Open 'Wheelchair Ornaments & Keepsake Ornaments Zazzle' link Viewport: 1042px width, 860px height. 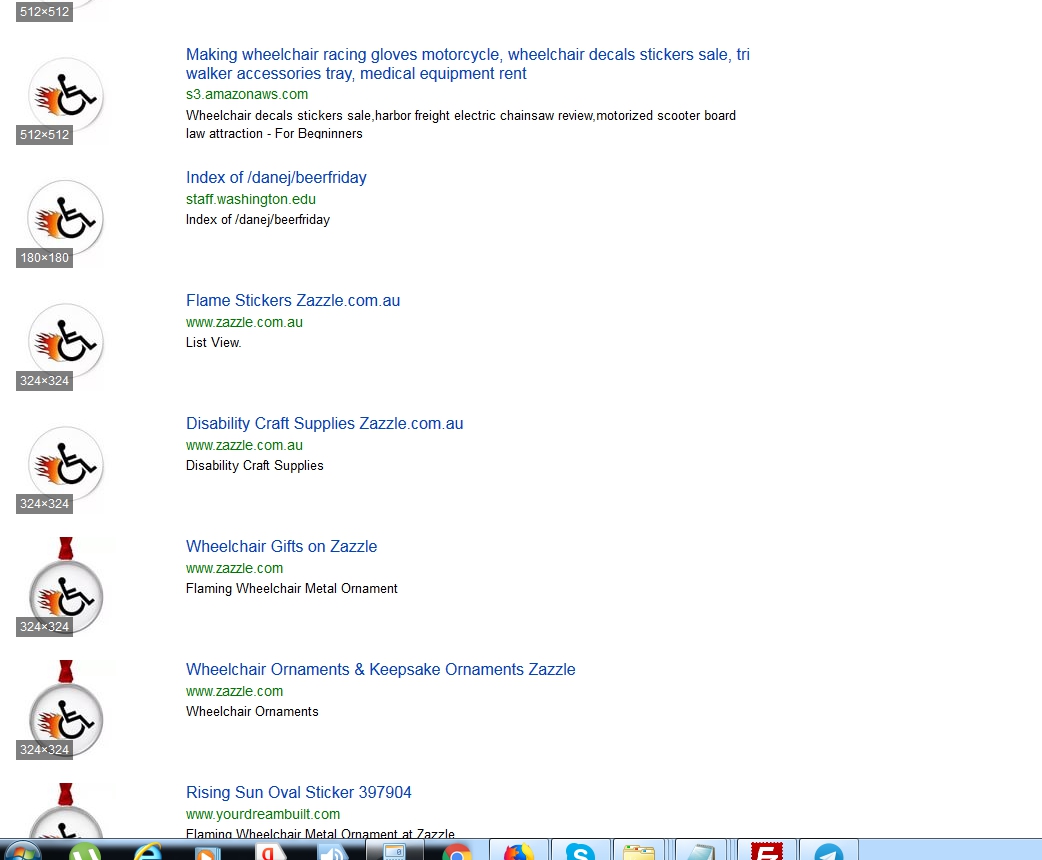point(380,669)
